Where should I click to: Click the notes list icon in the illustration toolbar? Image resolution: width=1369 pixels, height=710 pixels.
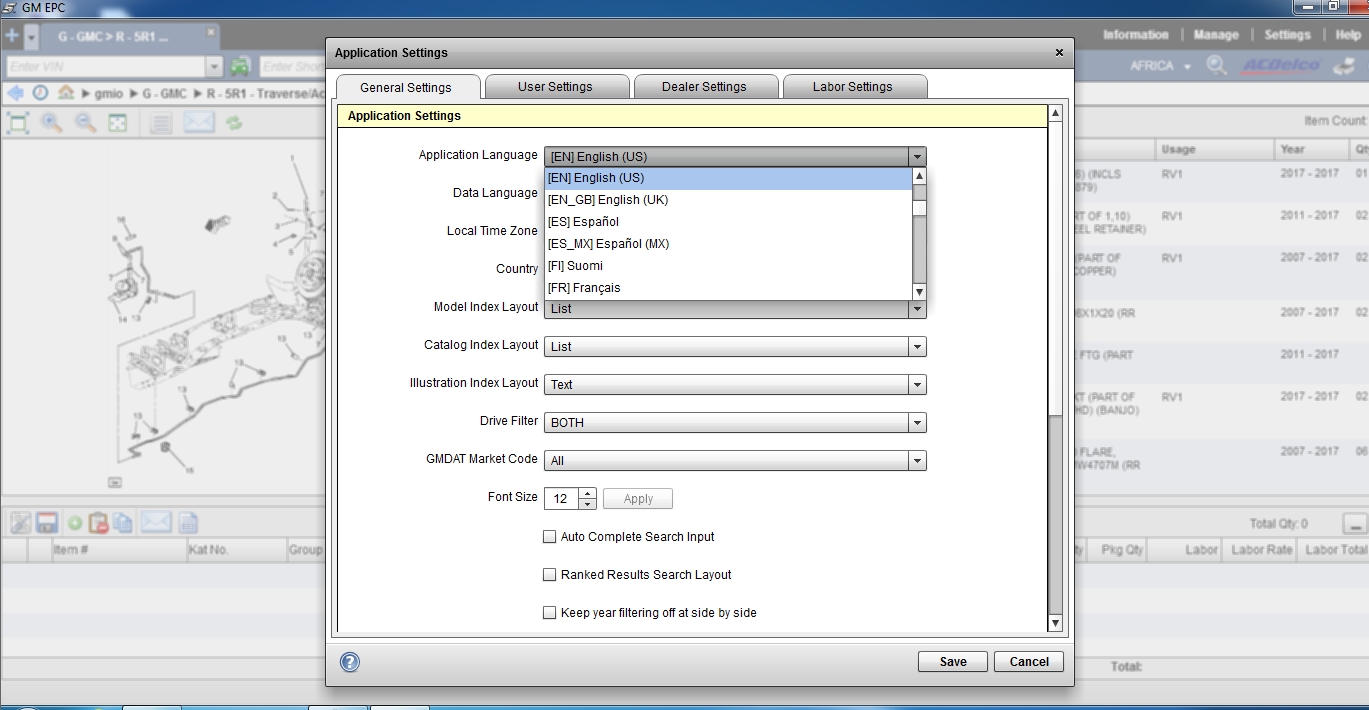coord(162,123)
